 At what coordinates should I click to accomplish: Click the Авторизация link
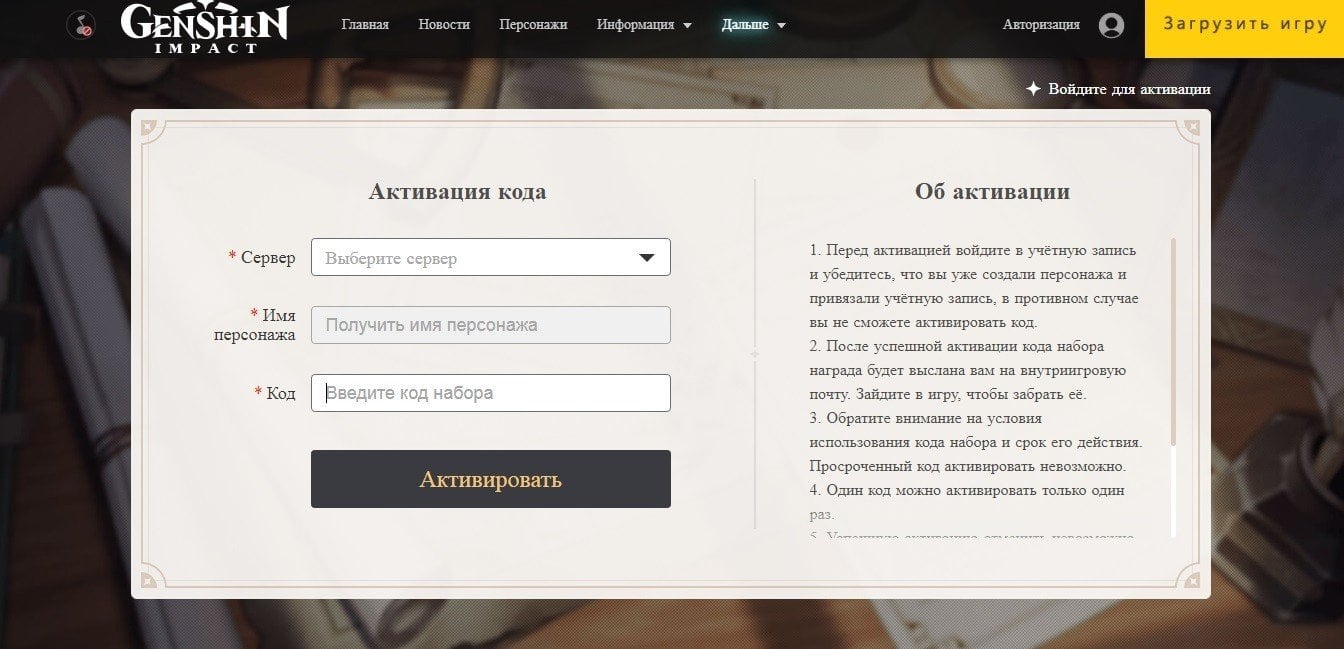pos(1041,24)
